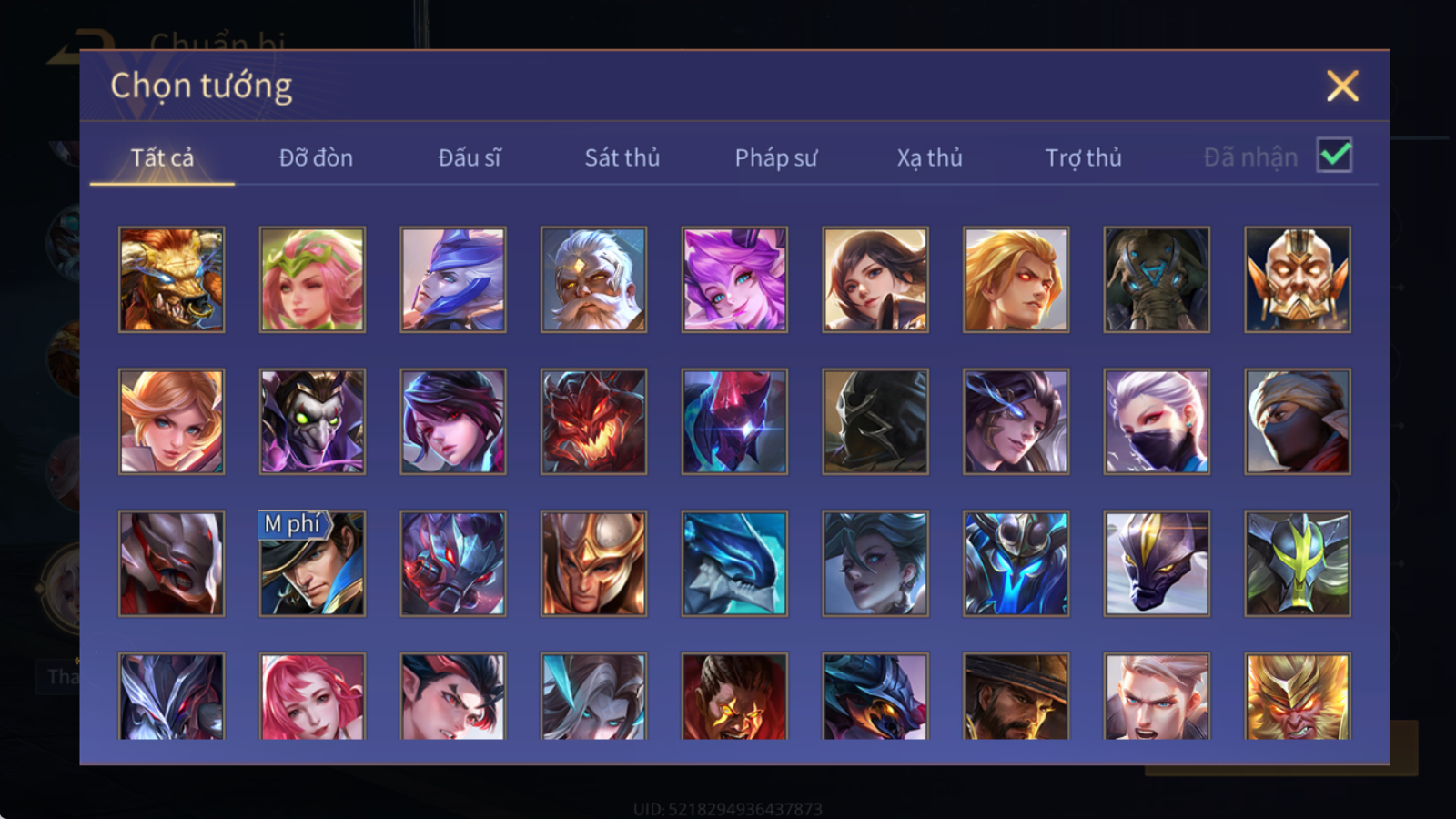Select the white-haired masked female ninja
Image resolution: width=1456 pixels, height=819 pixels.
pyautogui.click(x=1157, y=421)
